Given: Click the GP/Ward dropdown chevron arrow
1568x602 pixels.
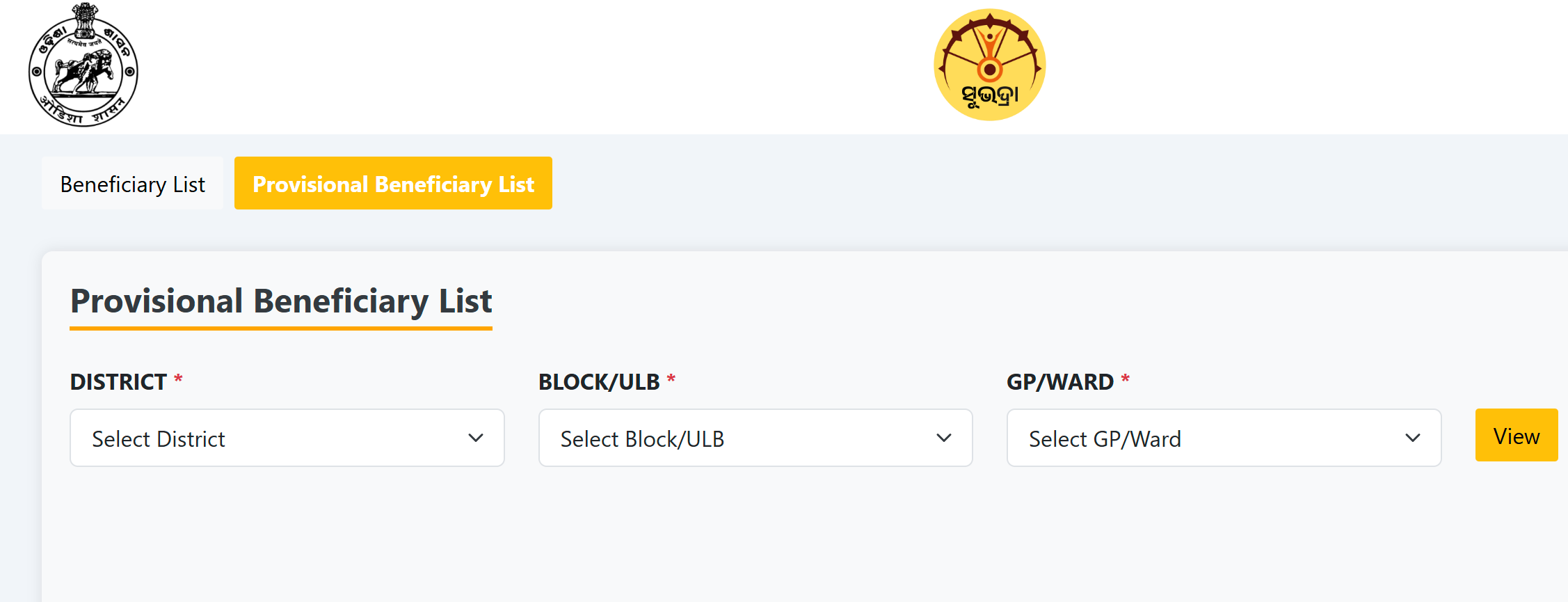Looking at the screenshot, I should [x=1413, y=438].
